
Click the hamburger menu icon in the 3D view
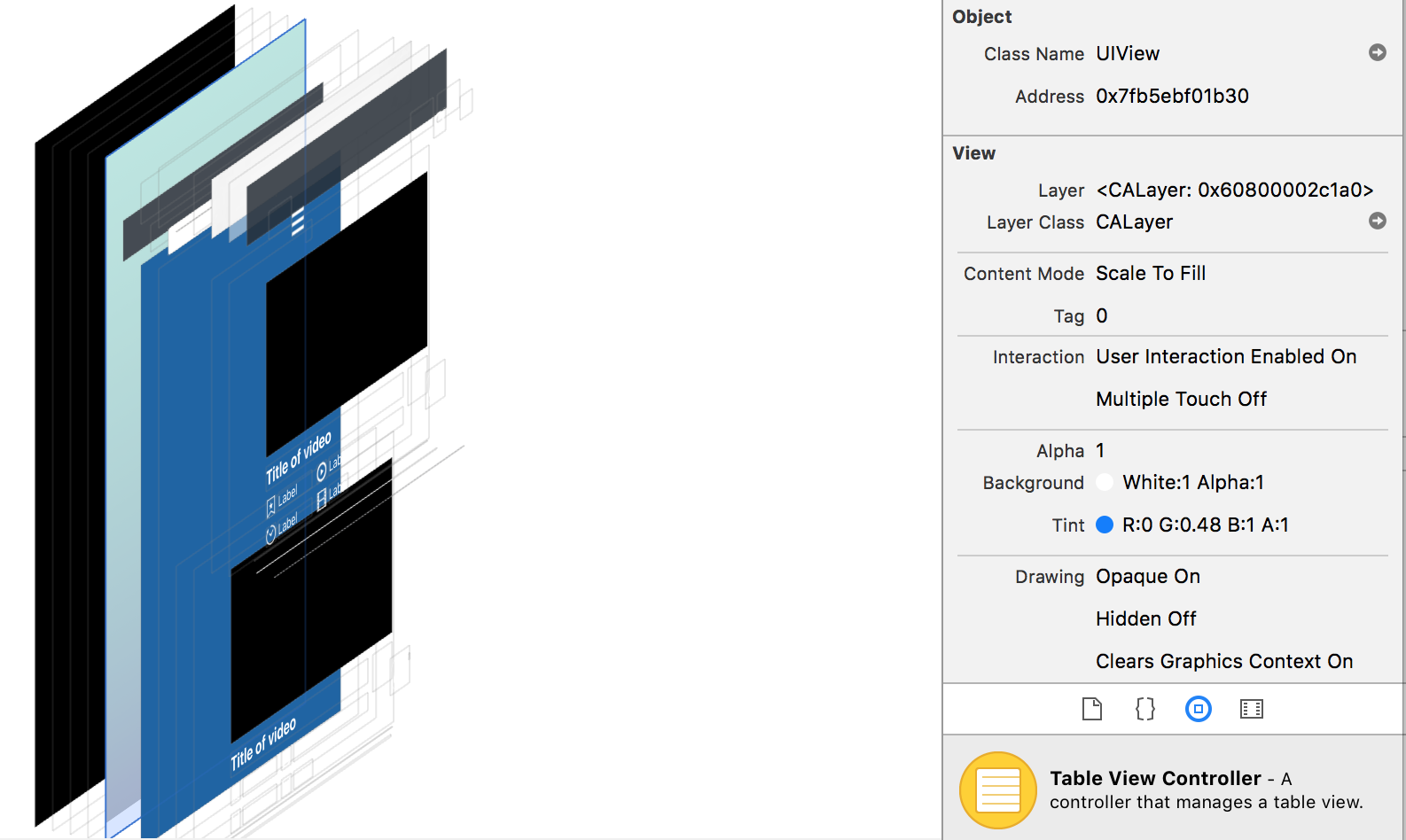[x=298, y=221]
